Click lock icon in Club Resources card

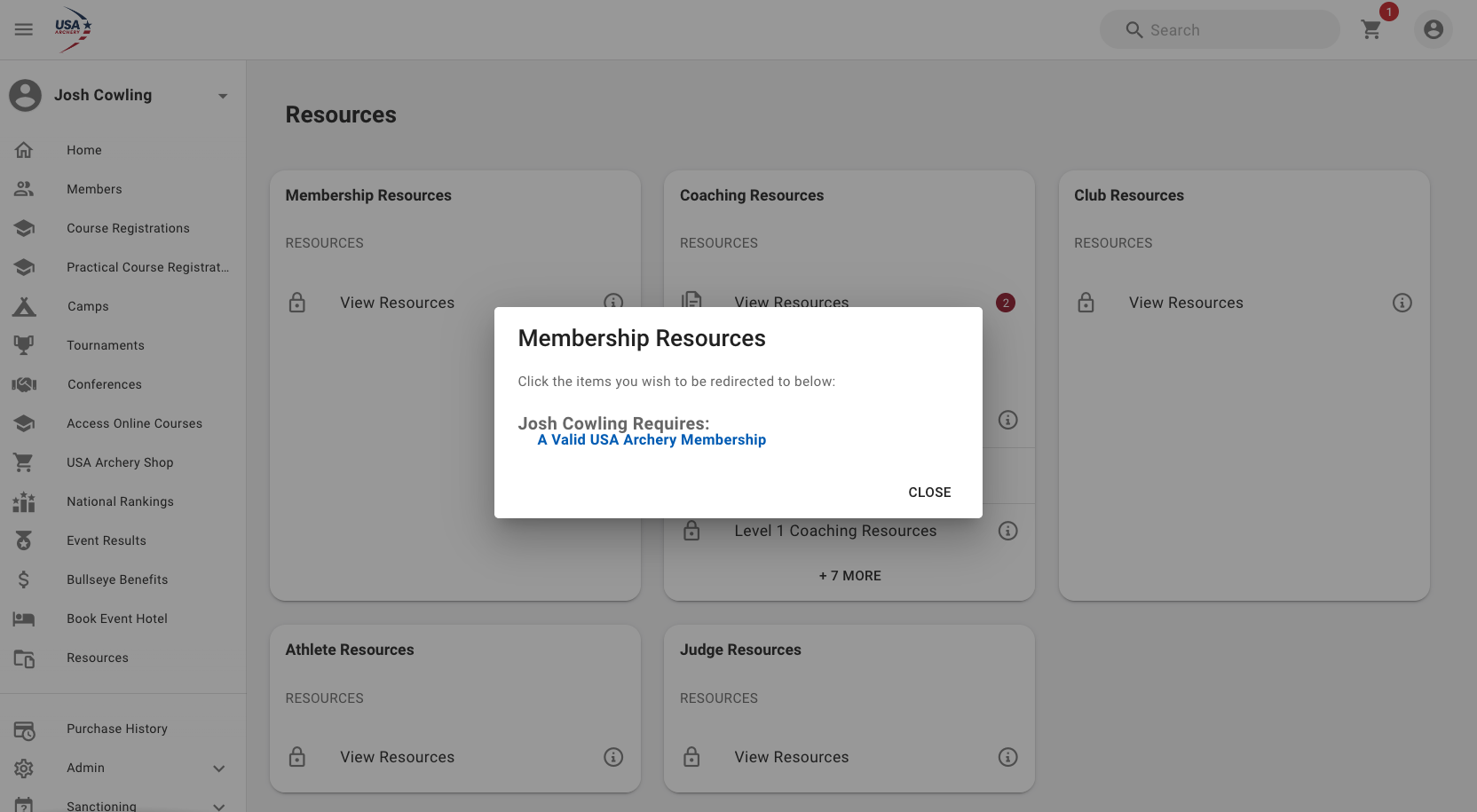tap(1086, 303)
